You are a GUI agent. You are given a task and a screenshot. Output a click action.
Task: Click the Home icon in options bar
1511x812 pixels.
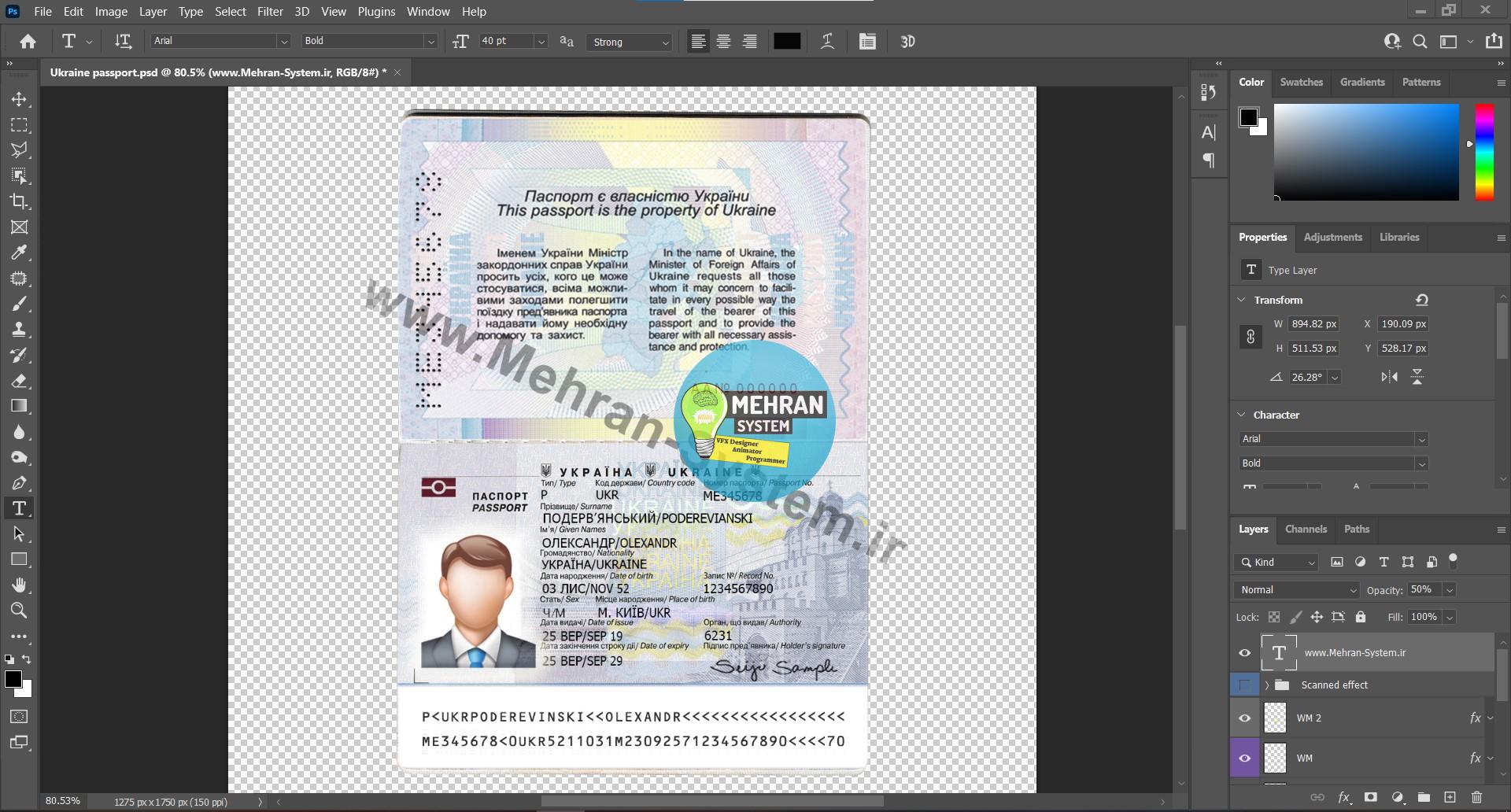[x=28, y=42]
